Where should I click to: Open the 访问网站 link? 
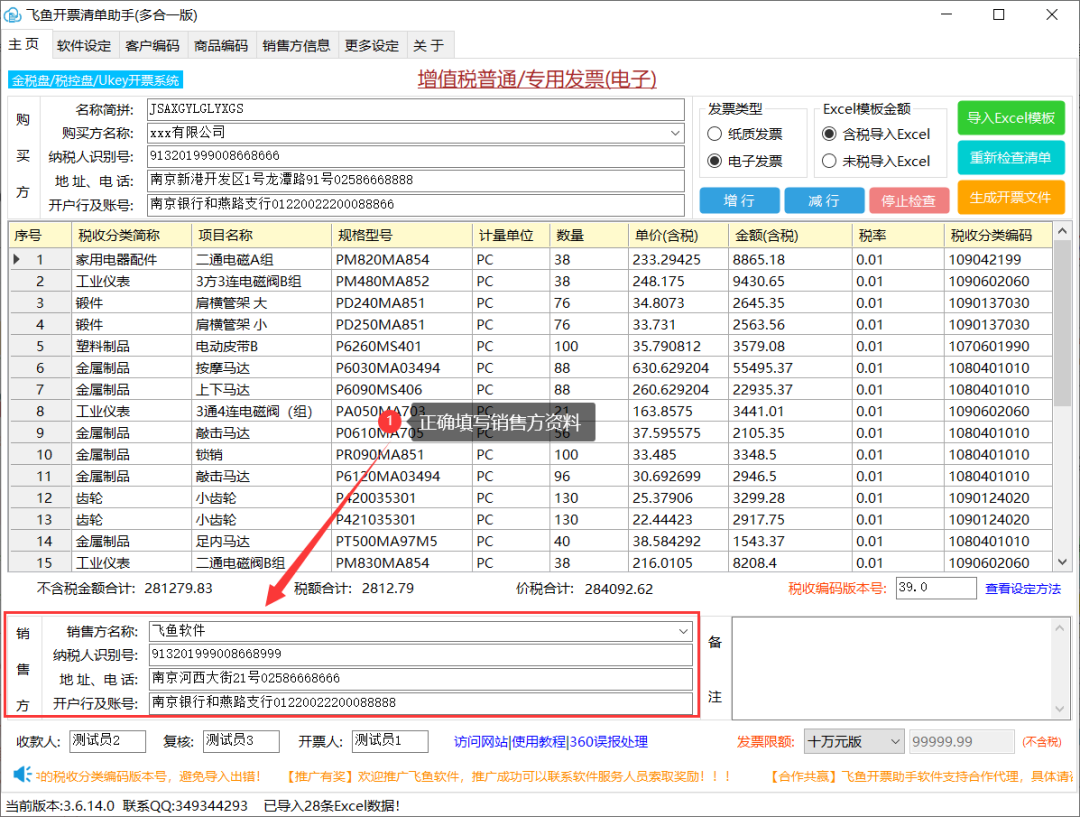[481, 742]
